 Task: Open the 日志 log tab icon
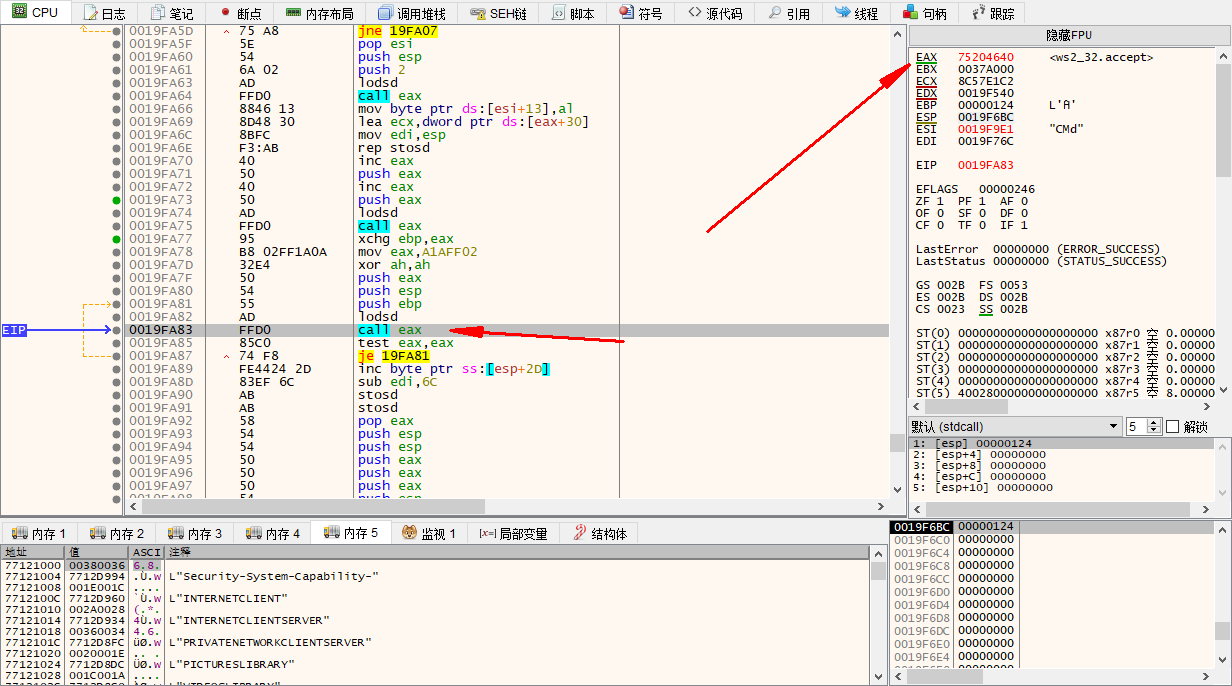pyautogui.click(x=91, y=13)
